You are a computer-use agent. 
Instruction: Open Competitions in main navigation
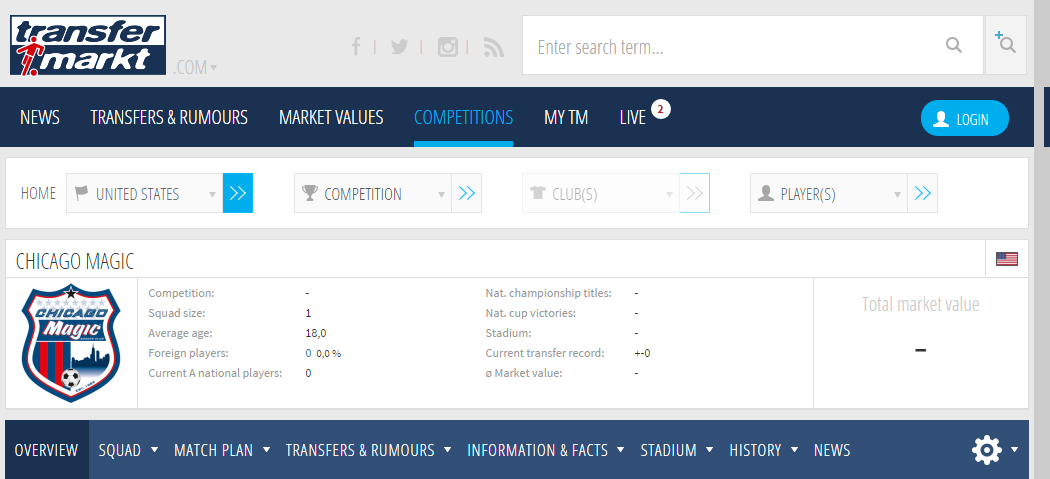click(x=463, y=117)
